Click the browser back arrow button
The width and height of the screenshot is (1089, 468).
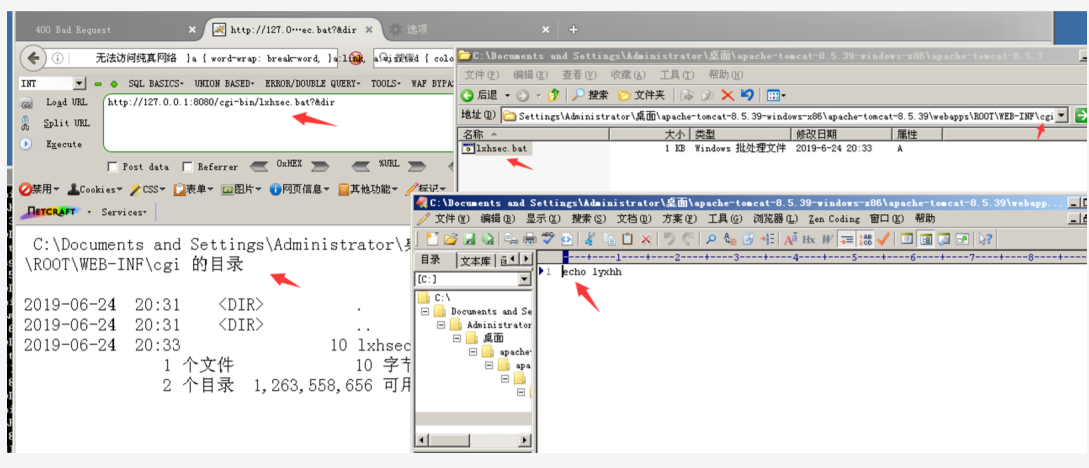[33, 58]
